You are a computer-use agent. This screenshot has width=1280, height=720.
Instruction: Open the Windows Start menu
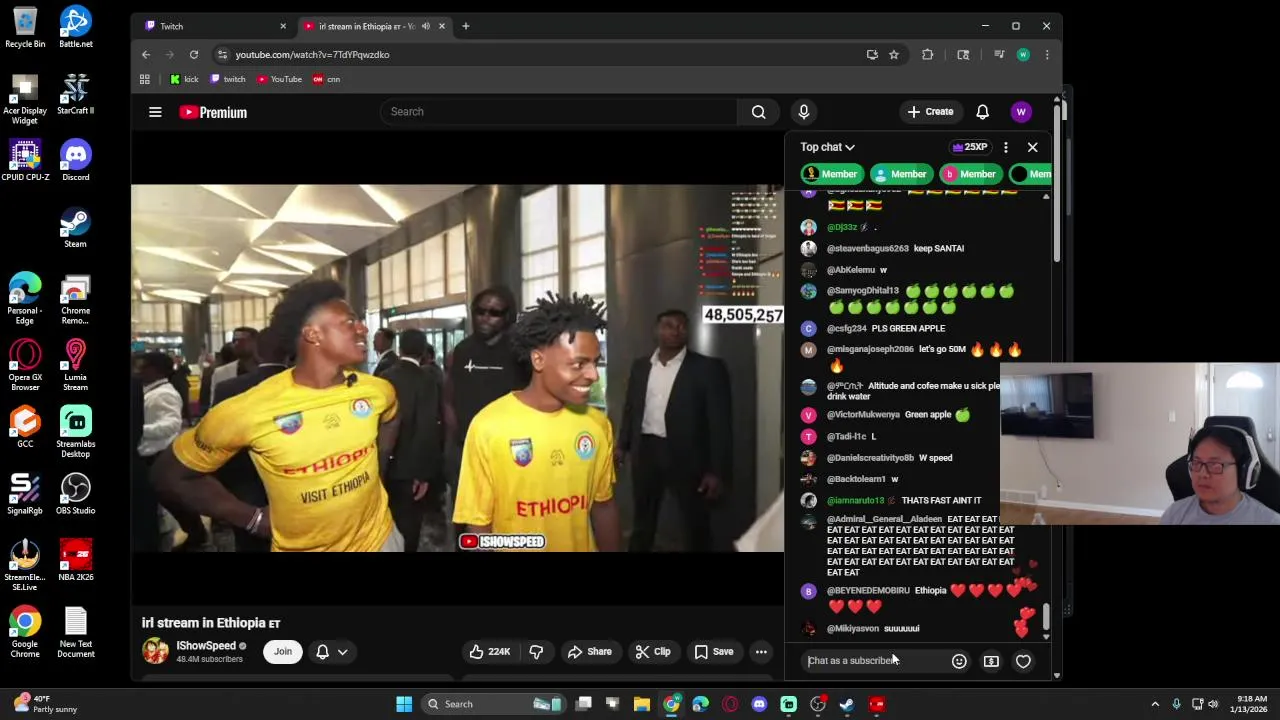pos(404,704)
